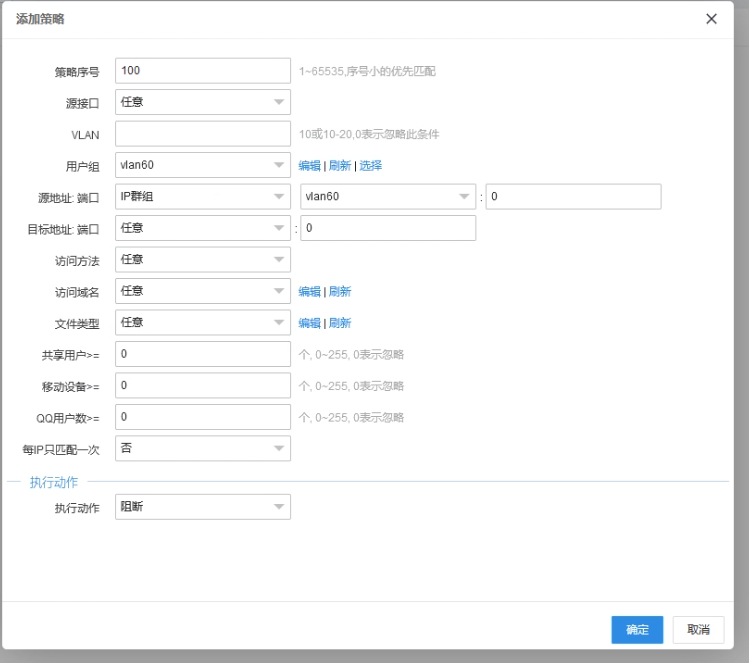Screen dimensions: 749x663
Task: Click the QQ用户数>= input field
Action: (x=203, y=417)
